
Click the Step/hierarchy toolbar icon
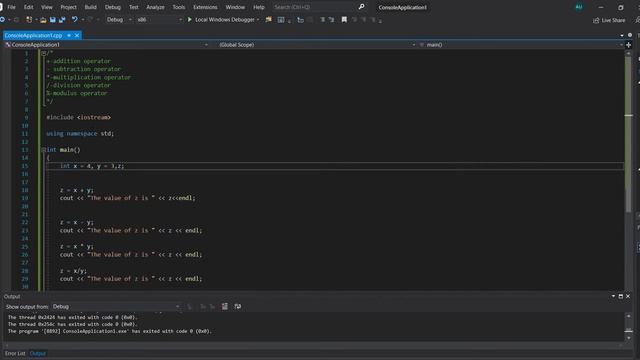pos(300,20)
